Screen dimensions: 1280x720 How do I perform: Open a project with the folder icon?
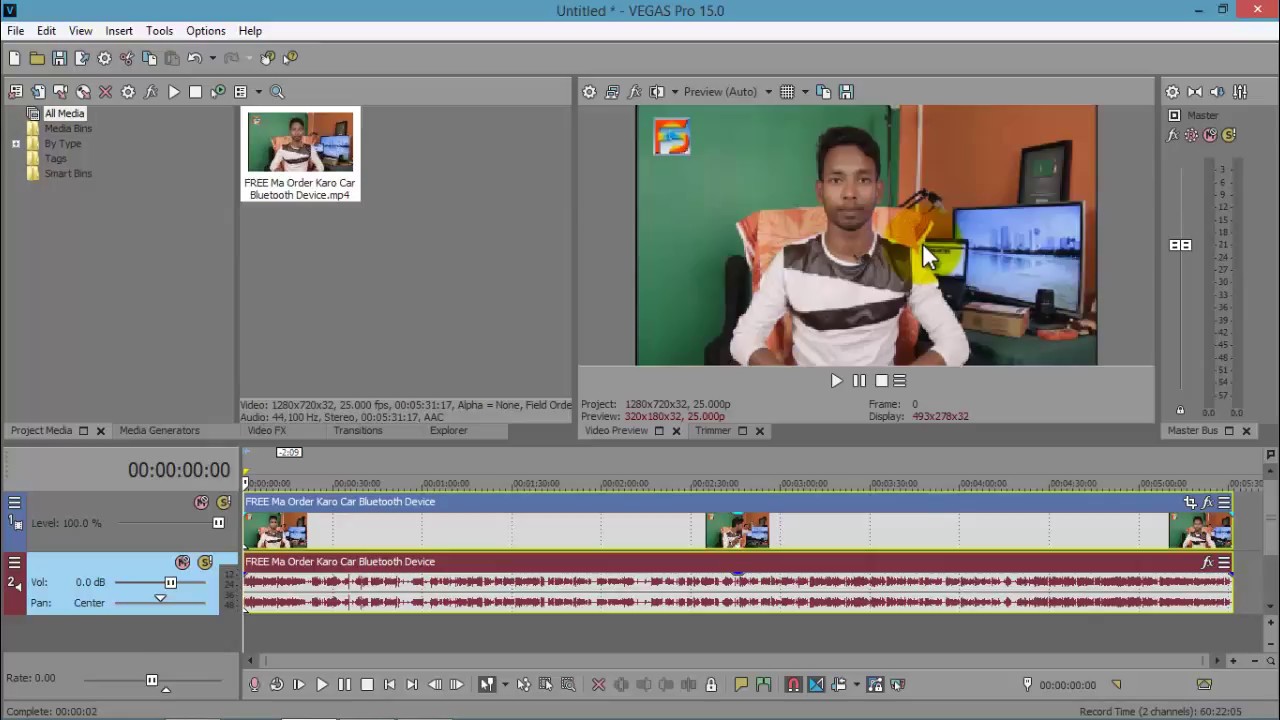coord(37,58)
